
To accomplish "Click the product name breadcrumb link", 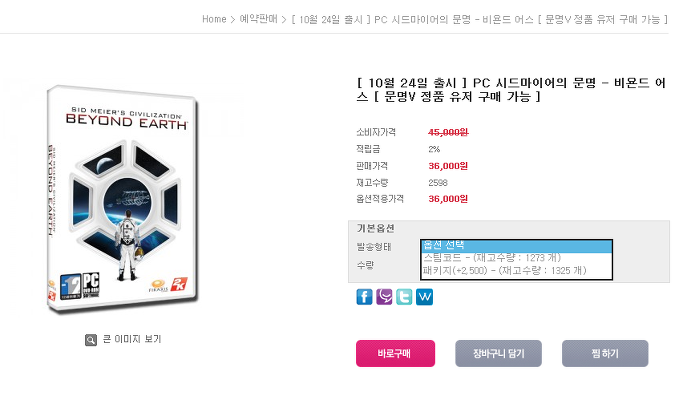I will [479, 19].
